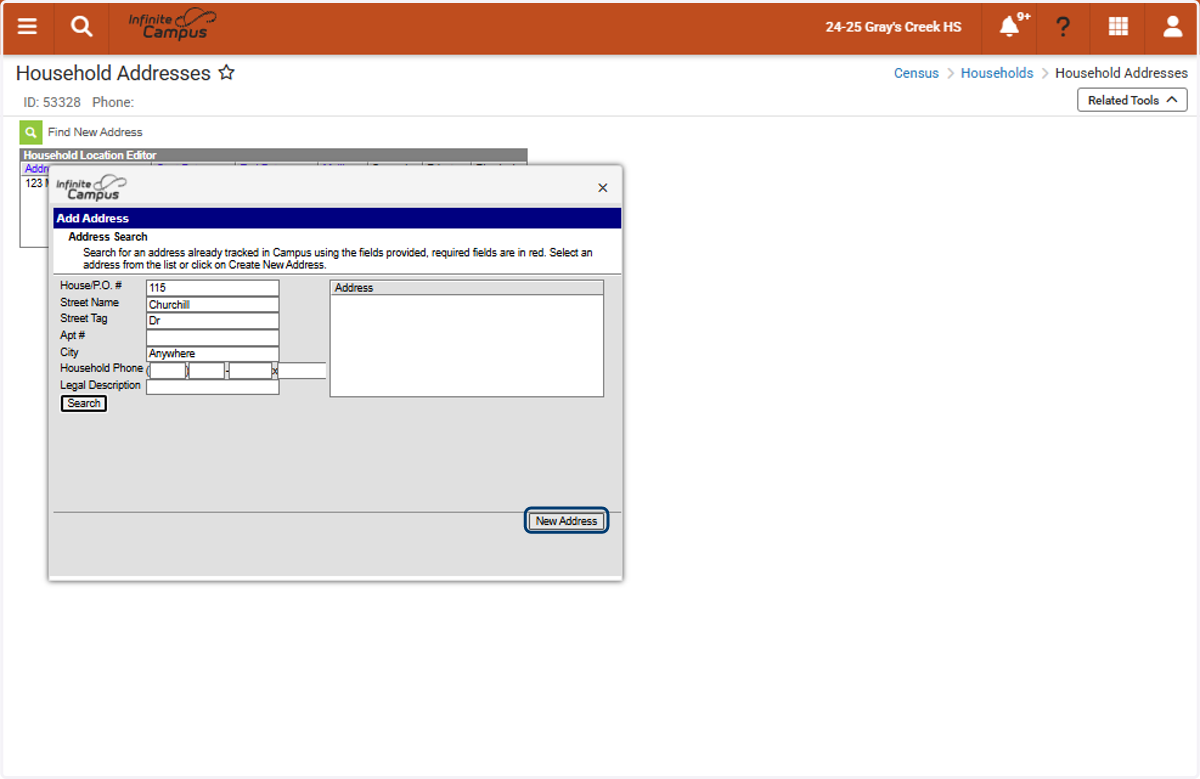1200x779 pixels.
Task: Click the Legal Description field
Action: tap(212, 387)
